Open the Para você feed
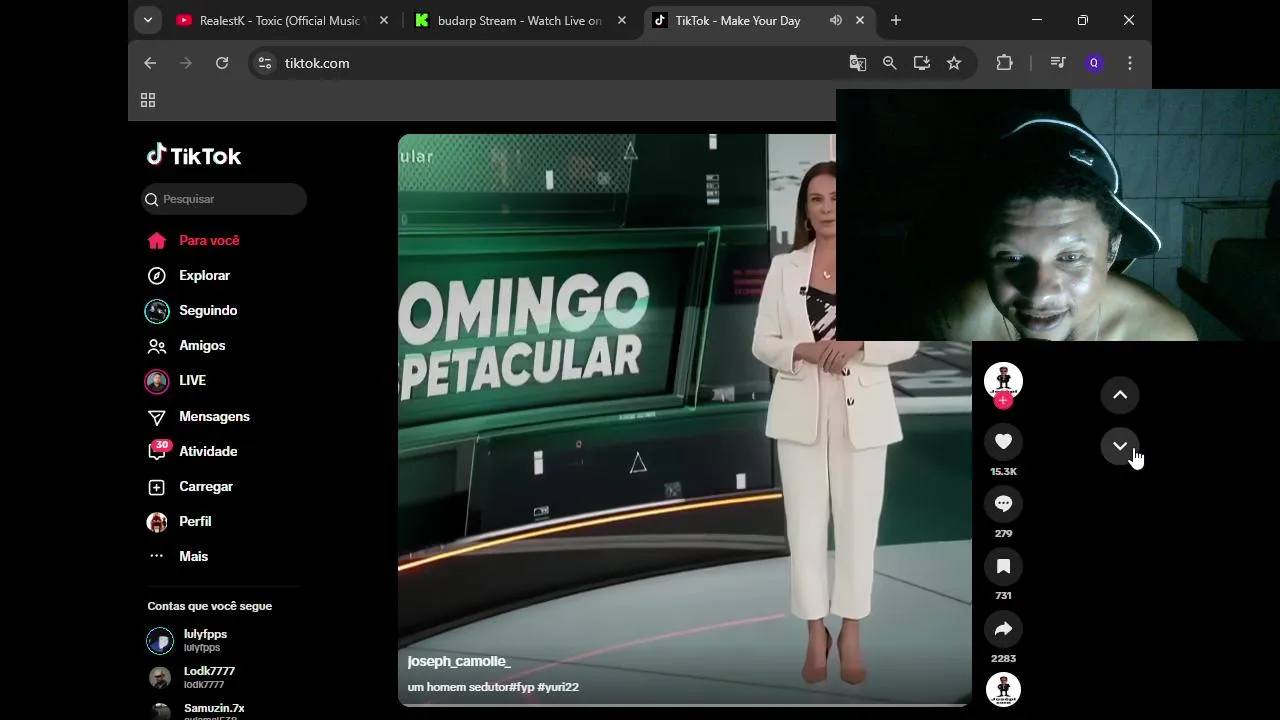 coord(194,240)
